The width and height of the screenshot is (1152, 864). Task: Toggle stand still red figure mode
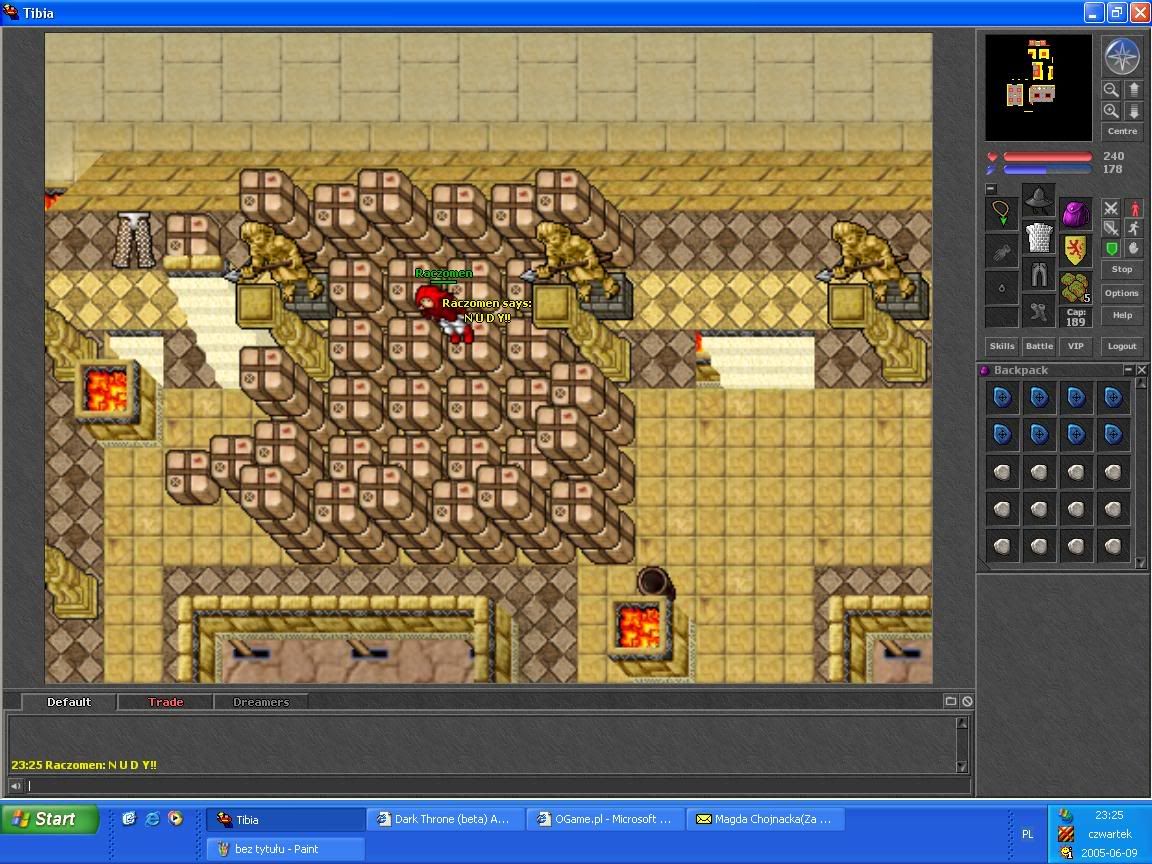1134,209
